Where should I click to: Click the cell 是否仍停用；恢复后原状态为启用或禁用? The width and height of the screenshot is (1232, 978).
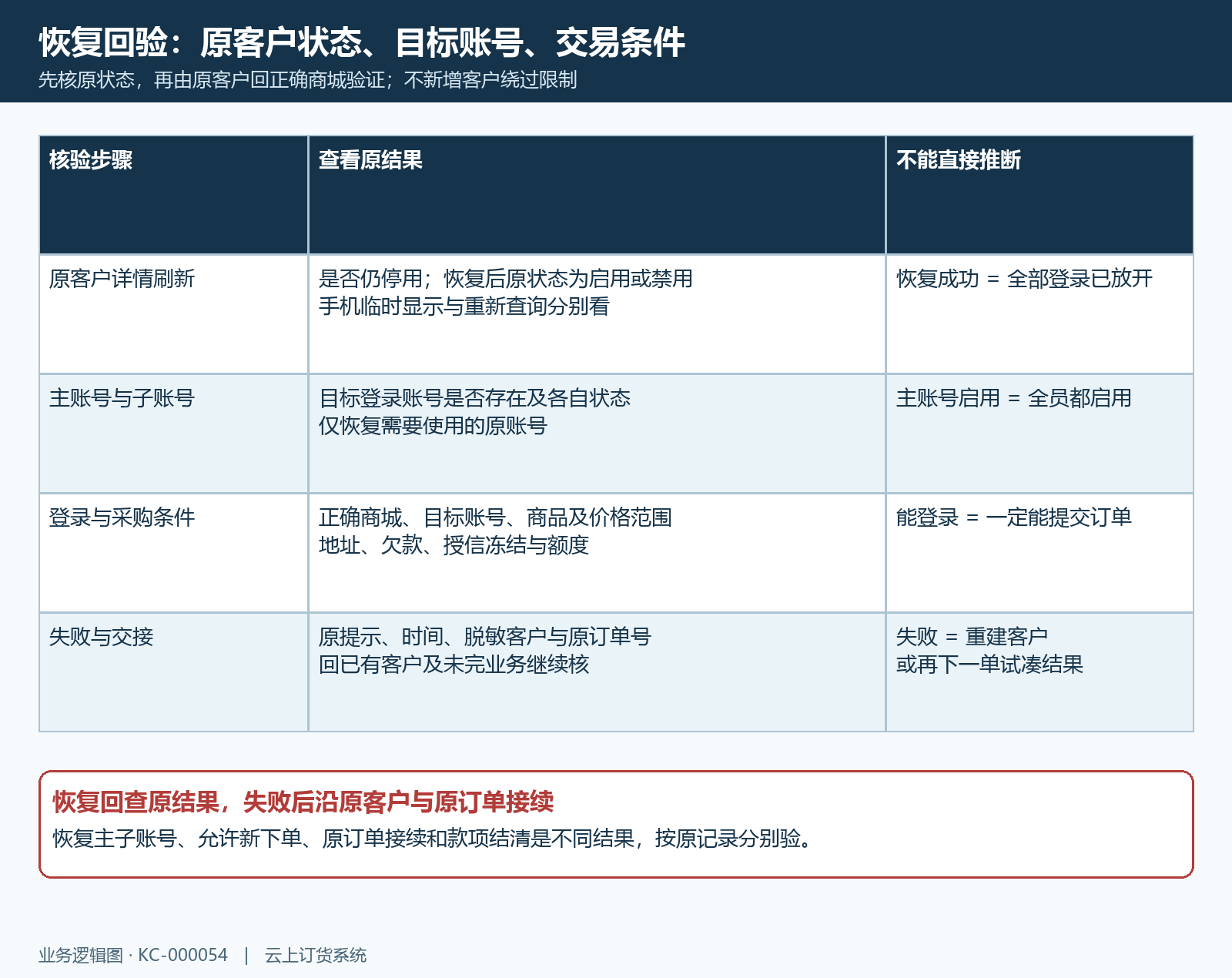click(506, 279)
